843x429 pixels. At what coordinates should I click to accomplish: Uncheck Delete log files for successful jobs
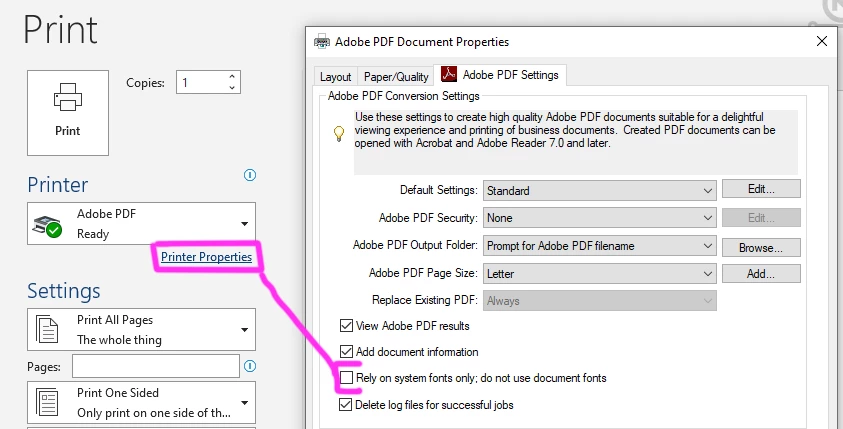[x=345, y=405]
